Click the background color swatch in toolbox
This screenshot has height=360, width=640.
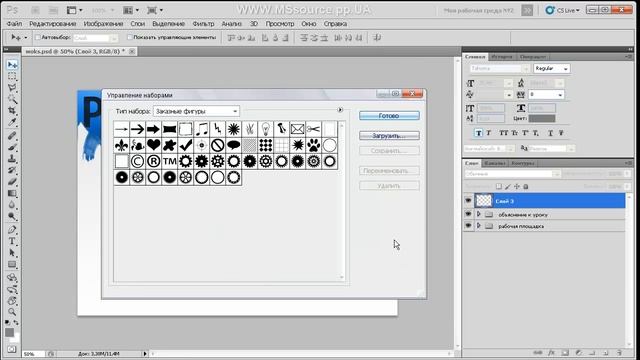(16, 339)
